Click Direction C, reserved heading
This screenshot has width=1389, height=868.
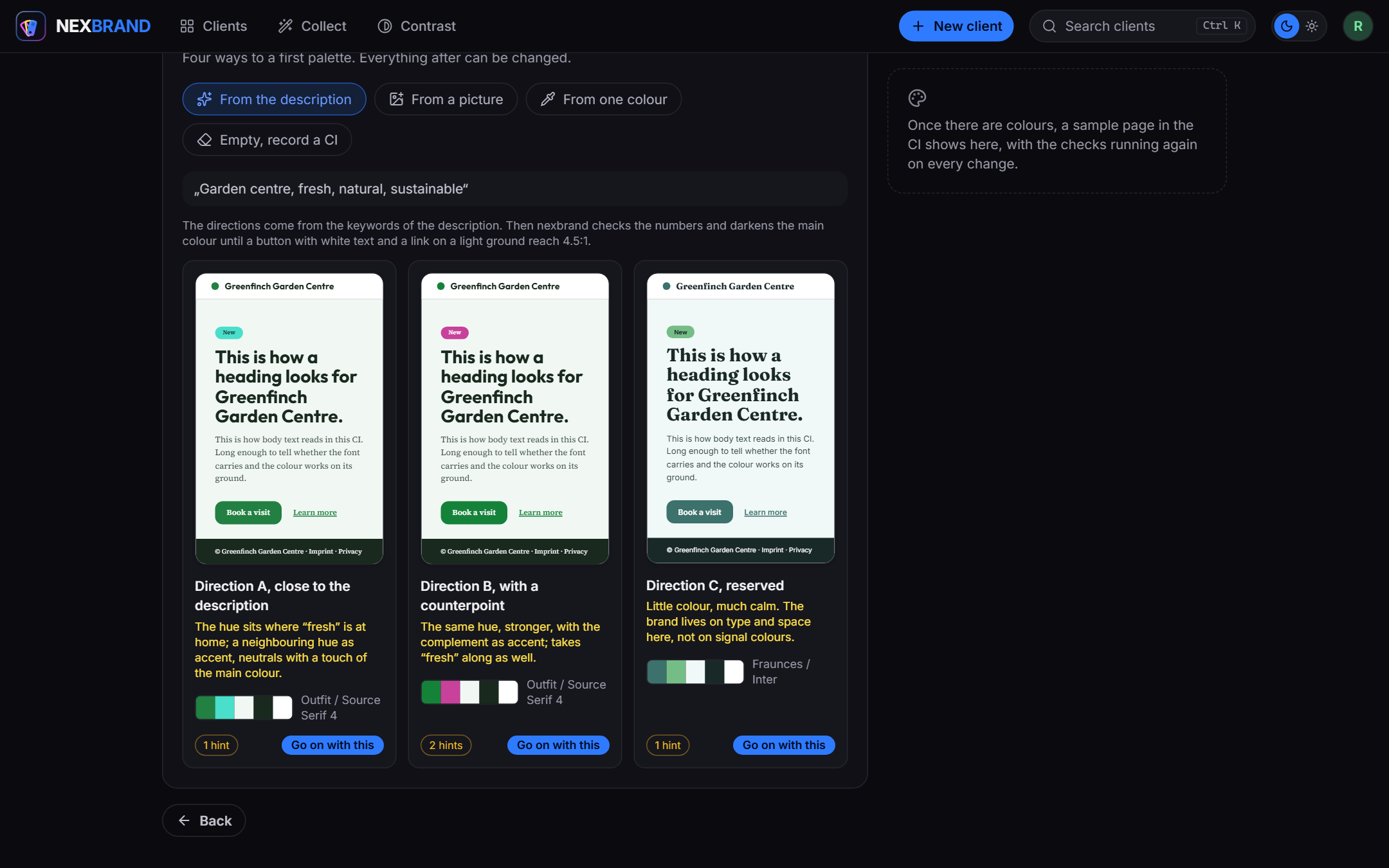pyautogui.click(x=715, y=585)
